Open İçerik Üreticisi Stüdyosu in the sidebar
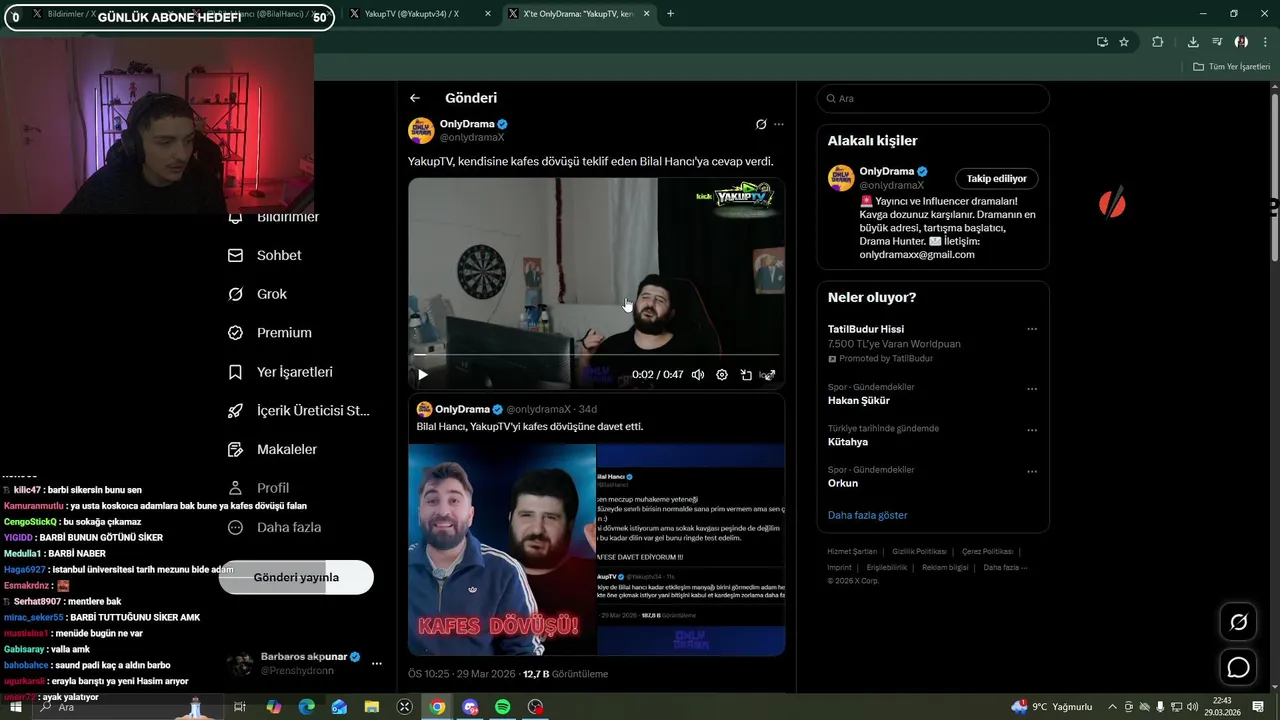The height and width of the screenshot is (720, 1280). pyautogui.click(x=299, y=410)
